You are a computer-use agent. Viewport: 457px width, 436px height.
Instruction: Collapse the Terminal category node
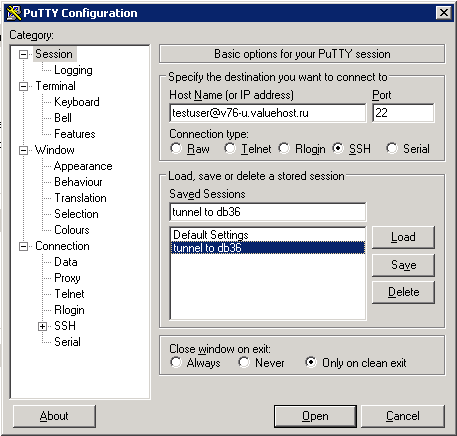[23, 86]
